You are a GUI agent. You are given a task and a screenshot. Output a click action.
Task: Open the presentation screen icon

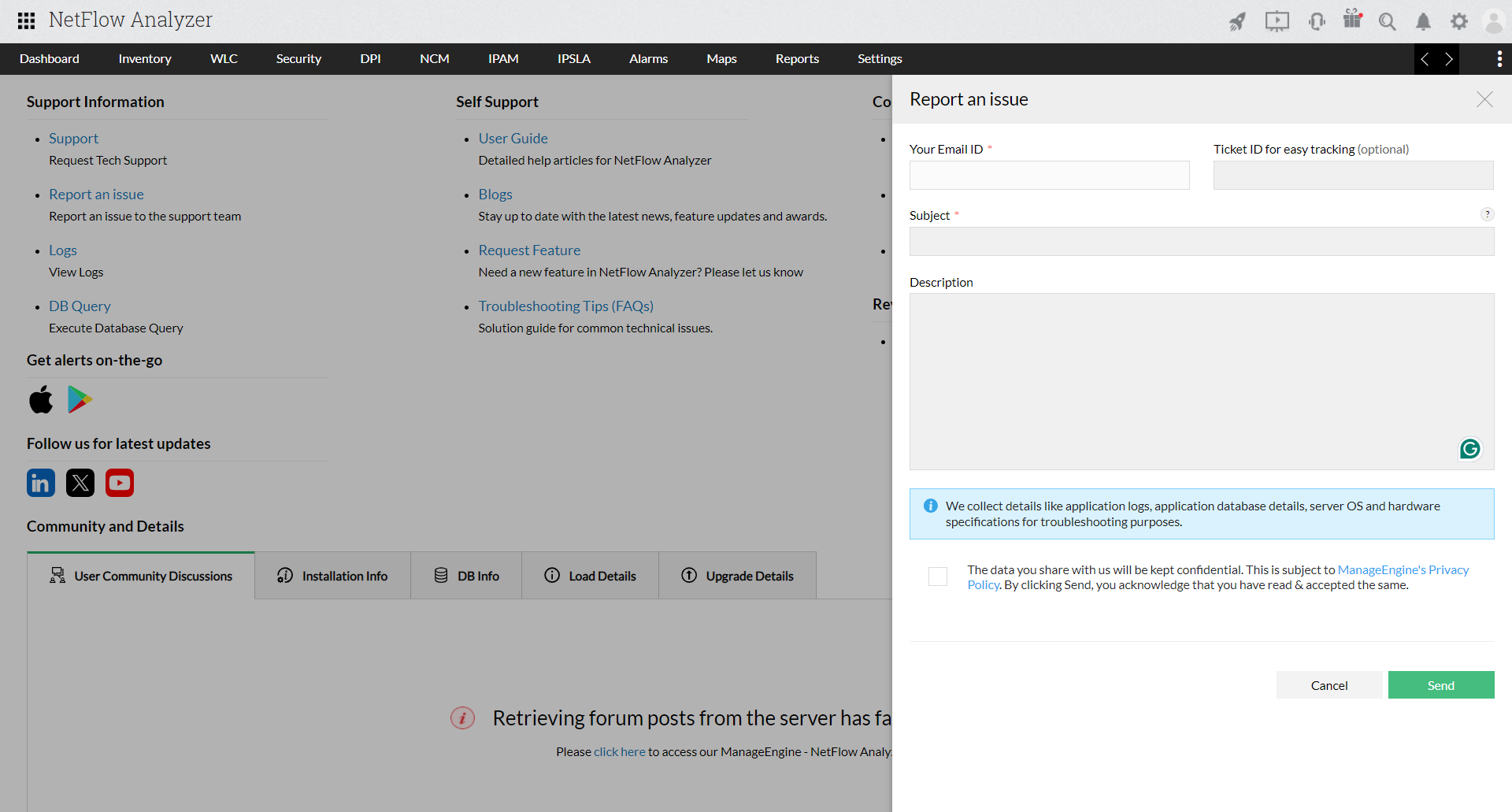click(1277, 21)
